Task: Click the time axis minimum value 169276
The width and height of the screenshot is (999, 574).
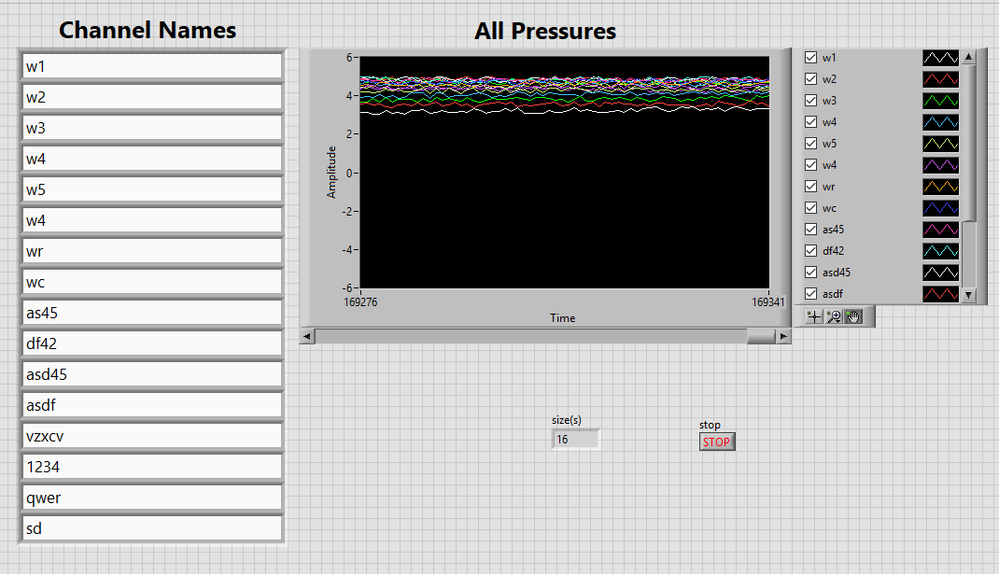Action: (361, 302)
